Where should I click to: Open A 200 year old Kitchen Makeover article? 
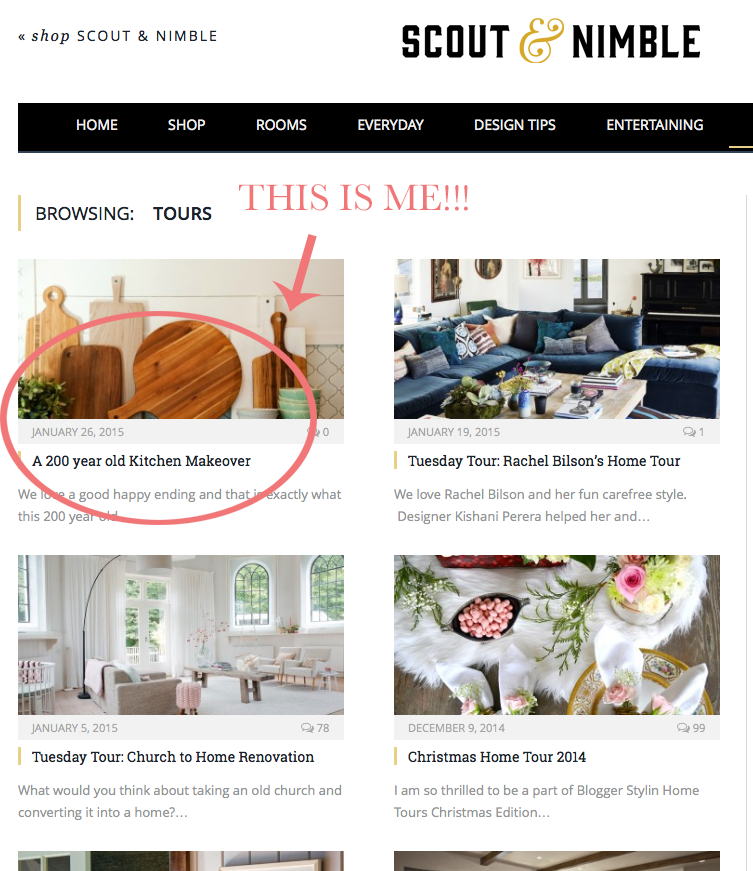pos(141,461)
